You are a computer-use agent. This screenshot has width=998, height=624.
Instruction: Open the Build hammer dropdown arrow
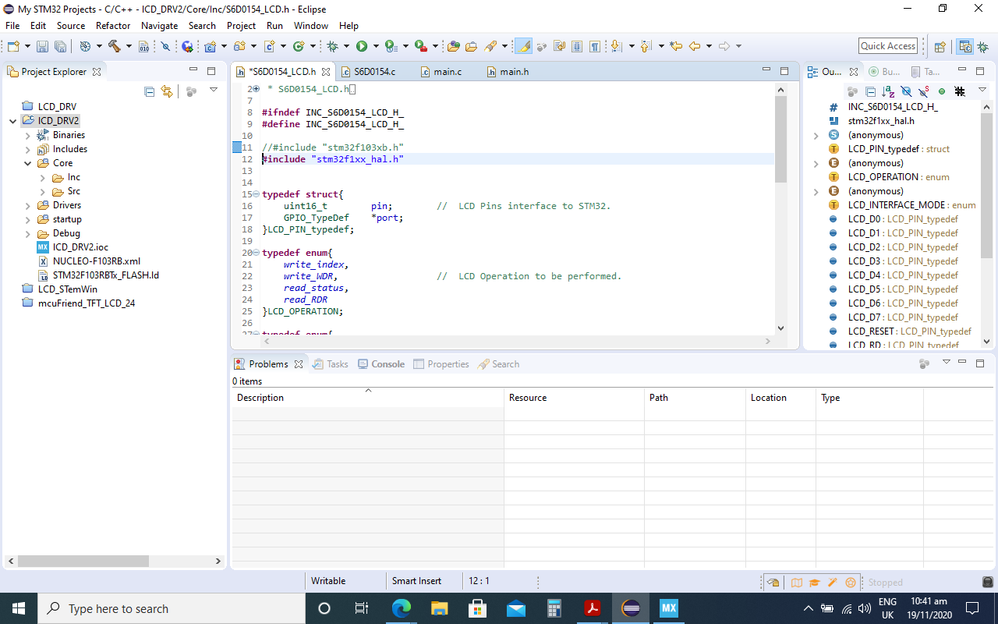coord(129,46)
